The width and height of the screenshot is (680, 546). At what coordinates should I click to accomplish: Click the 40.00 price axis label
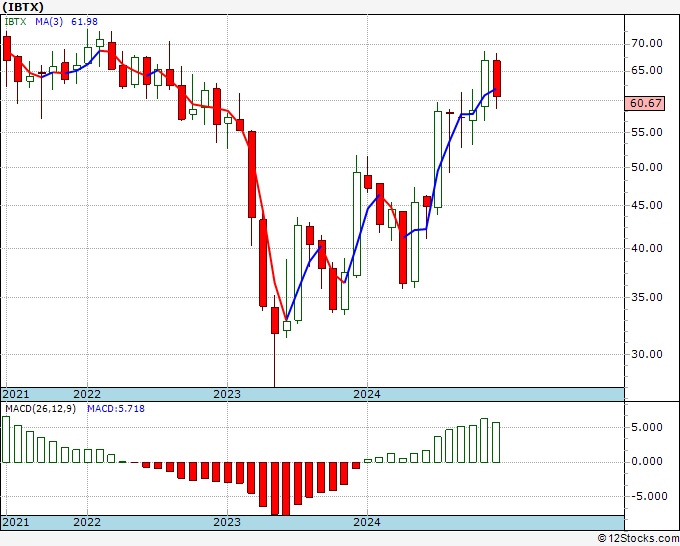coord(647,248)
